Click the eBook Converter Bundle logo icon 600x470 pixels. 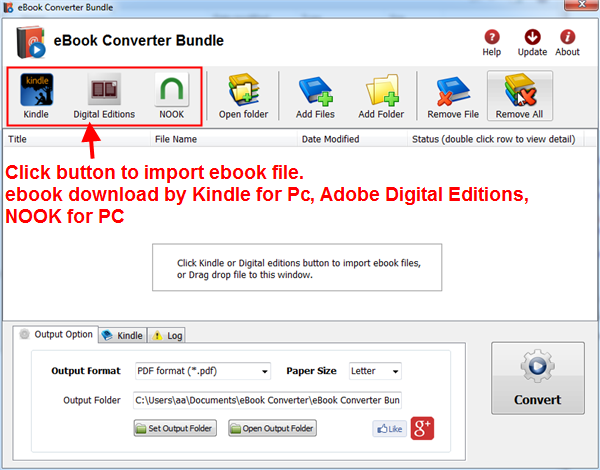tap(31, 42)
